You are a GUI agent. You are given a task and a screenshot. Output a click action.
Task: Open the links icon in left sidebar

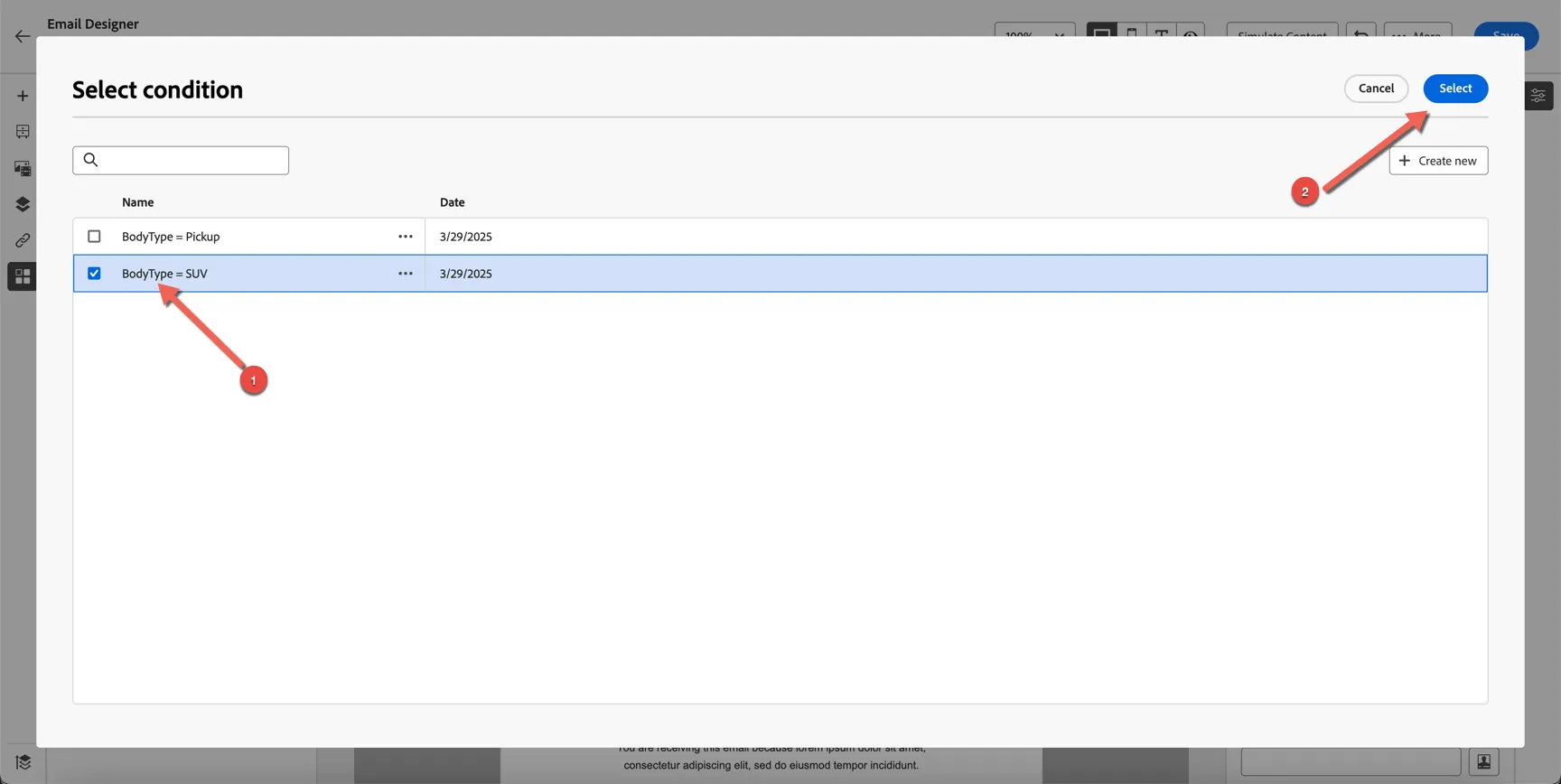point(23,240)
